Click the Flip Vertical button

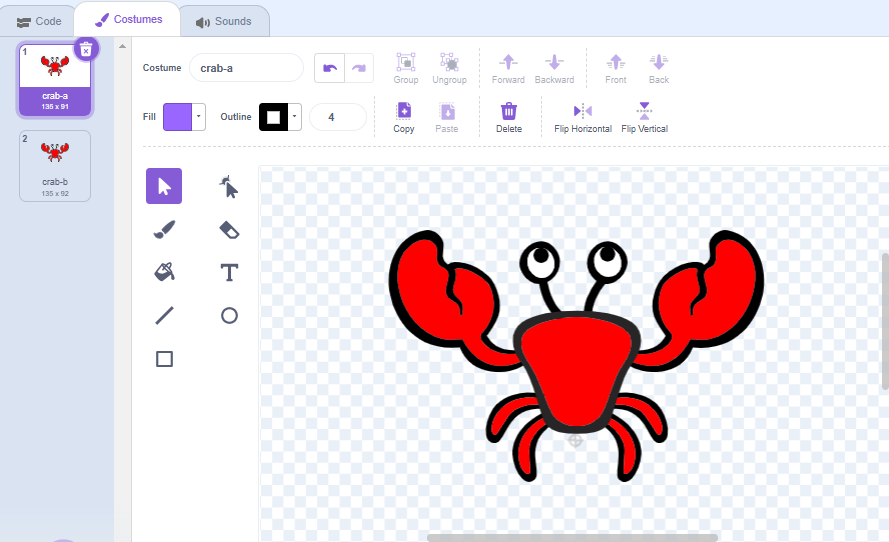[x=644, y=117]
